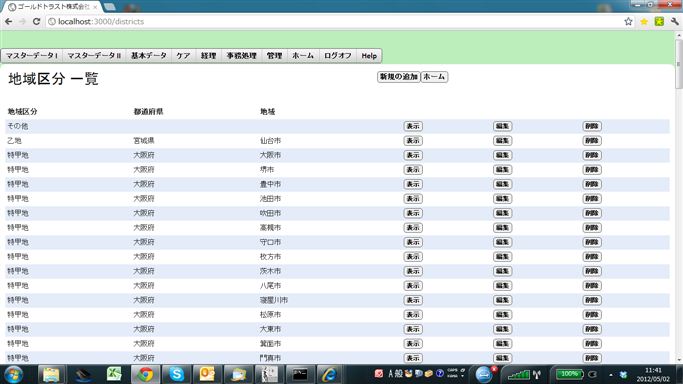Open マスターデータI menu
Image resolution: width=683 pixels, height=384 pixels.
point(32,56)
